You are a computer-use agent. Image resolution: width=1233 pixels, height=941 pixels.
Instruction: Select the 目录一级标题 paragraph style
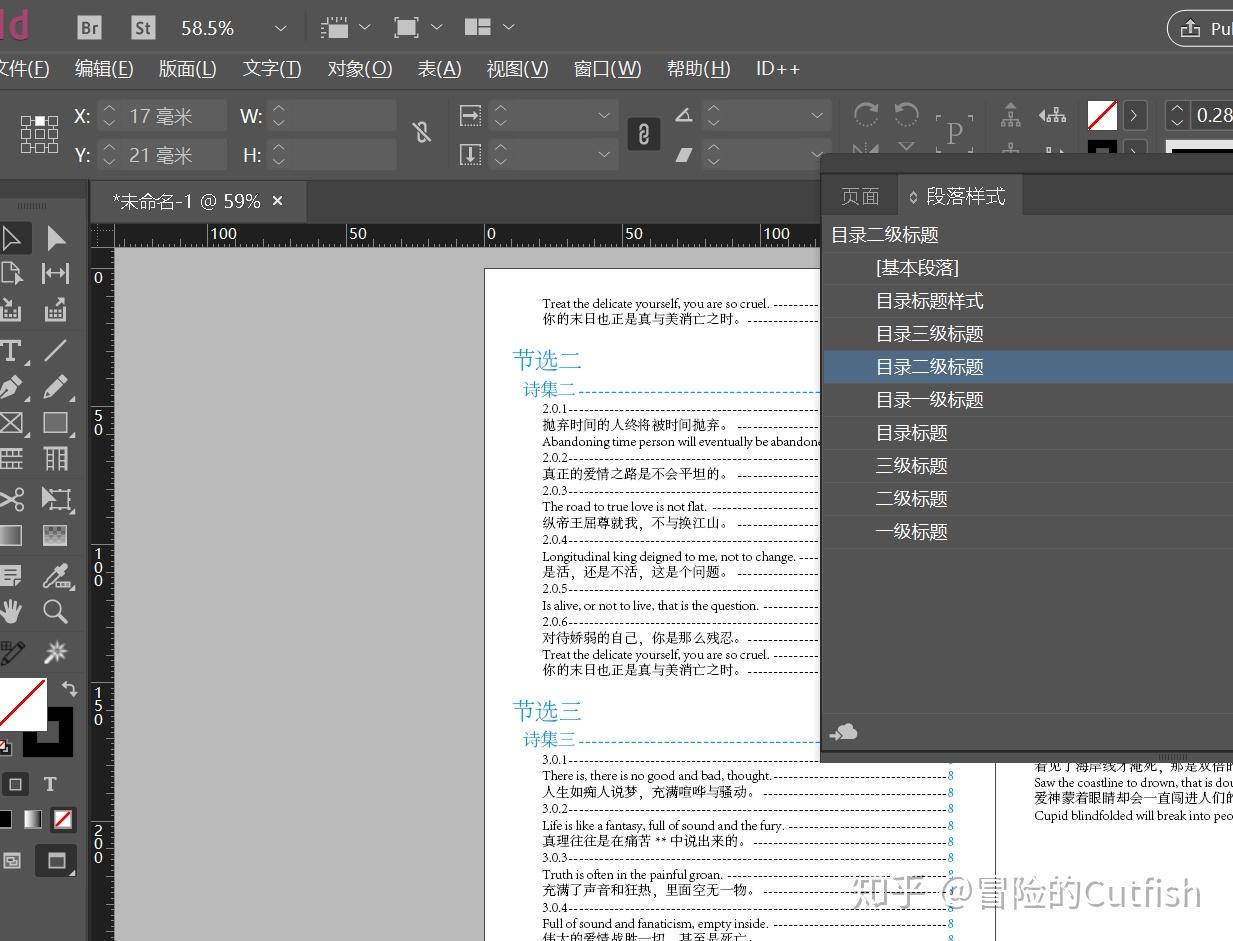tap(928, 399)
